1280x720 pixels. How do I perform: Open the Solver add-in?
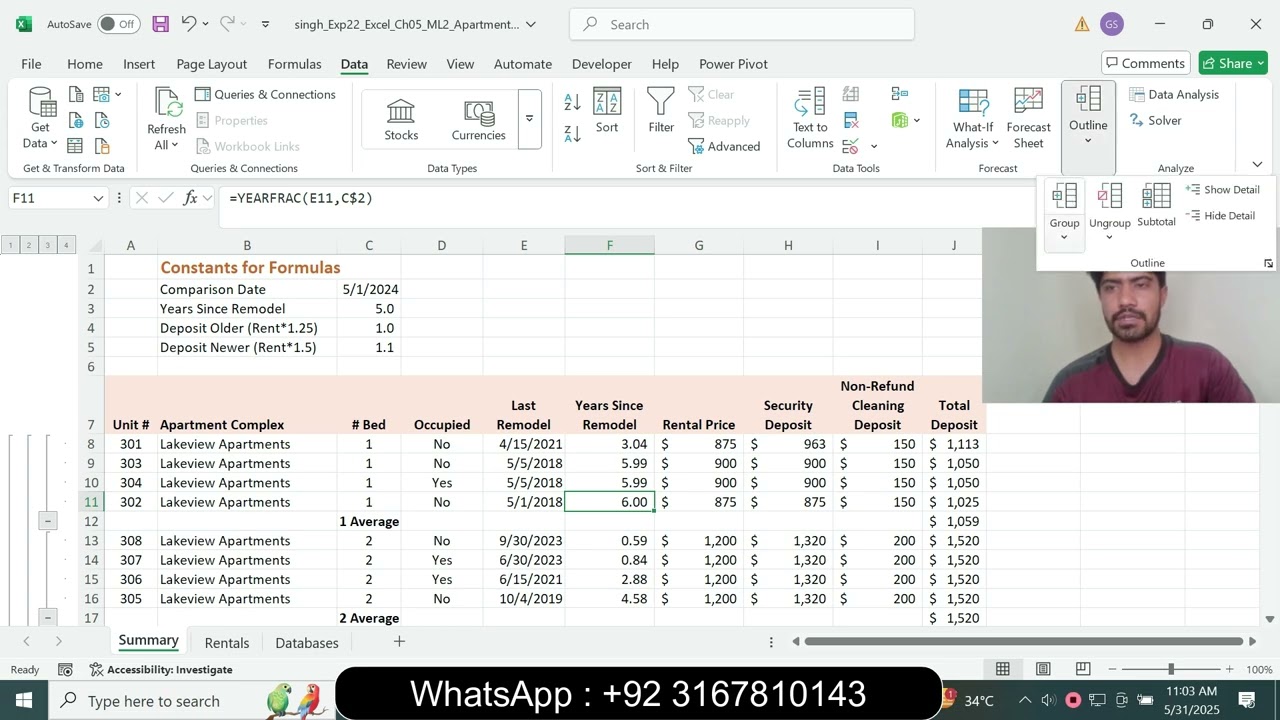(x=1155, y=120)
